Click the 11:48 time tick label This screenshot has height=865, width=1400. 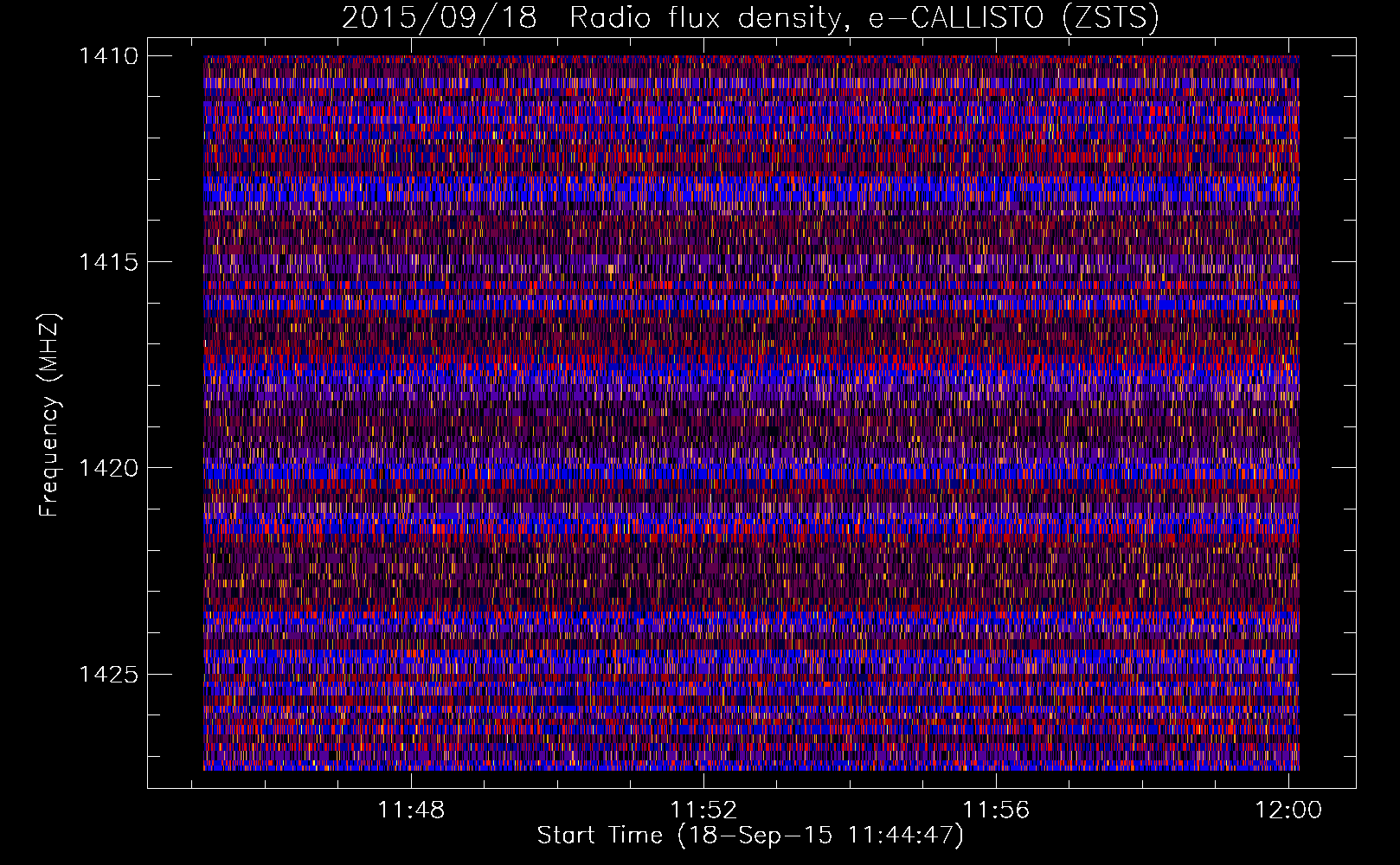tap(411, 810)
